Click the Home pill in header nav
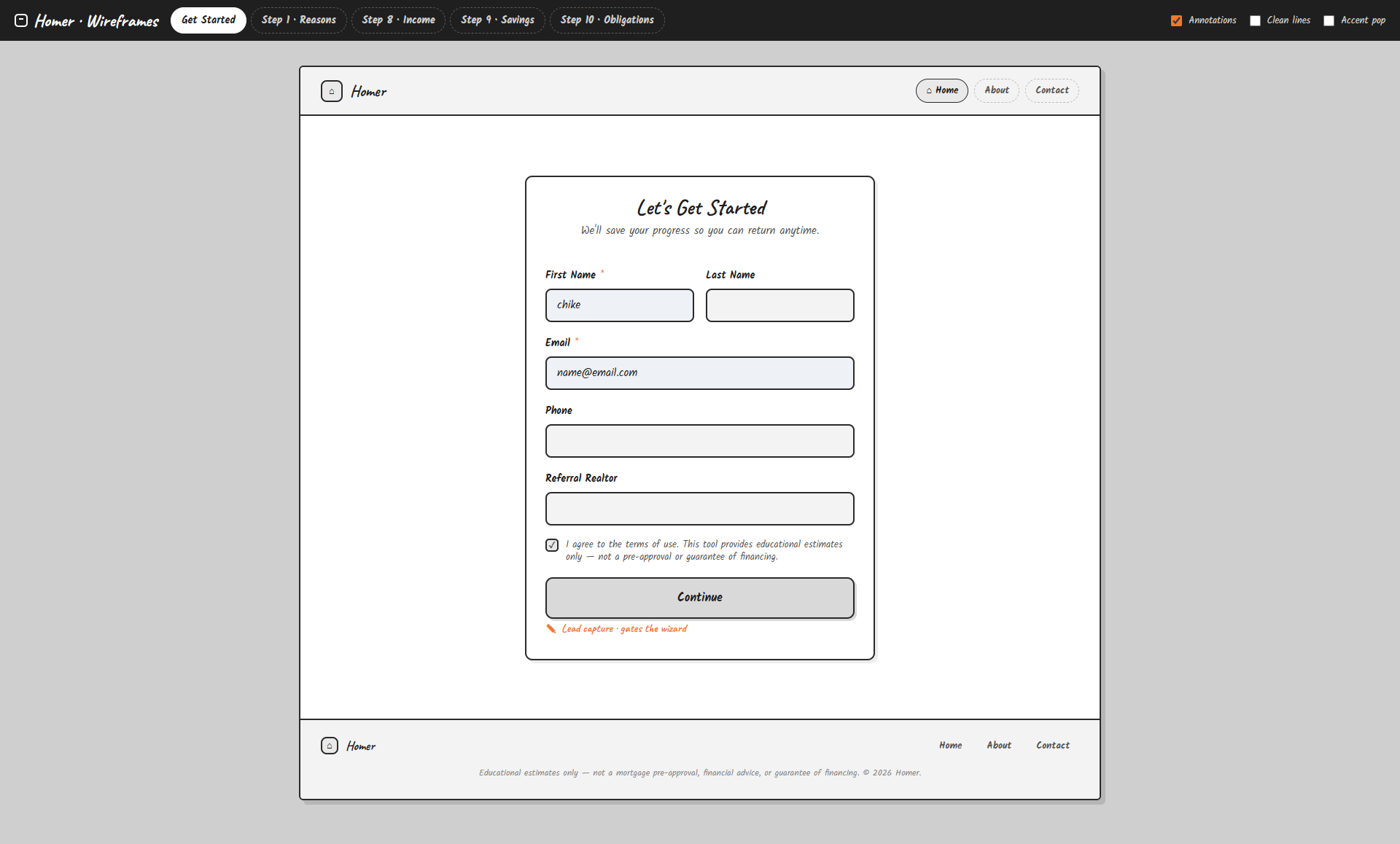This screenshot has width=1400, height=844. point(942,90)
